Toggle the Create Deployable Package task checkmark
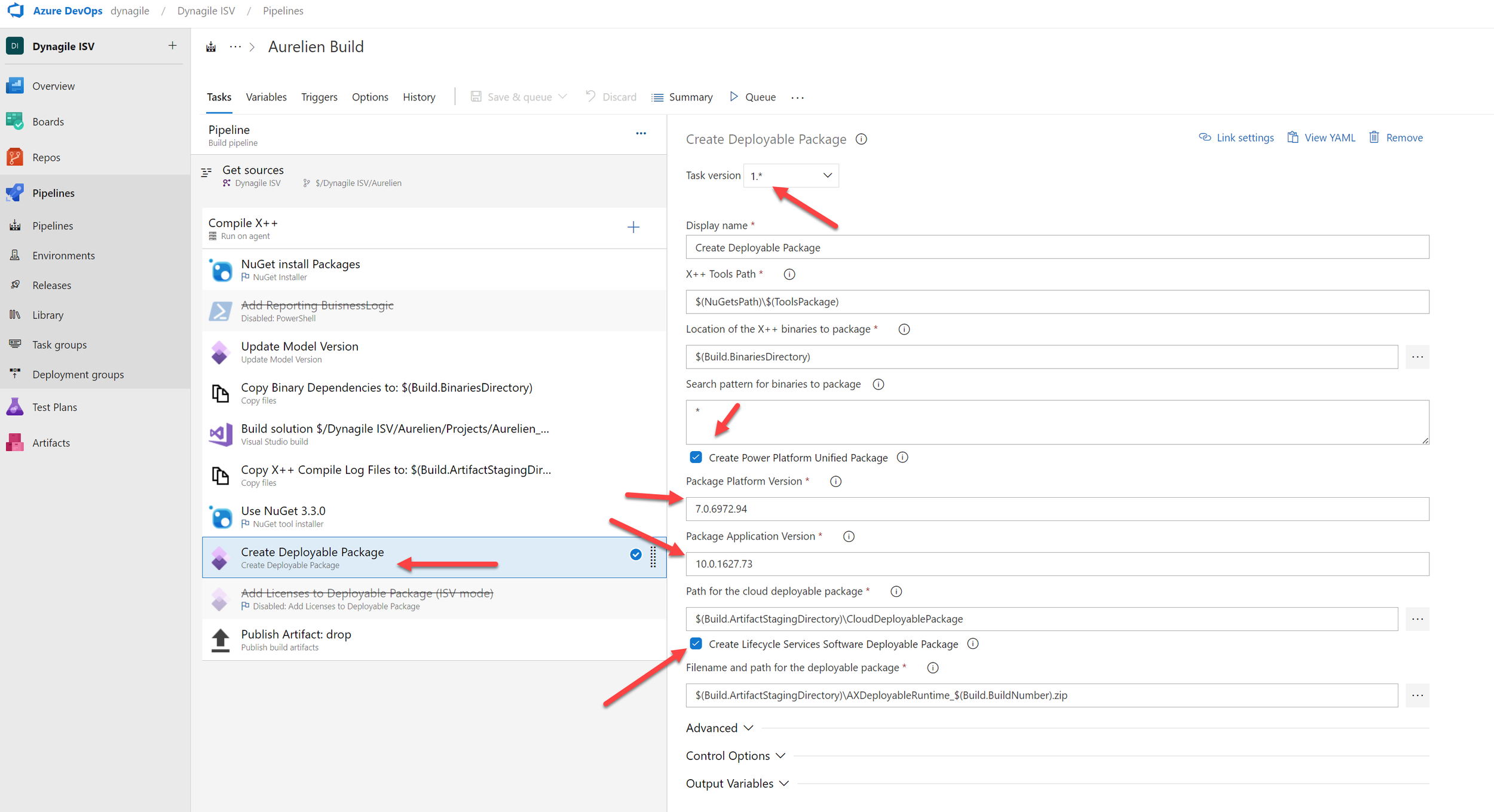Screen dimensions: 1494x812 click(636, 554)
